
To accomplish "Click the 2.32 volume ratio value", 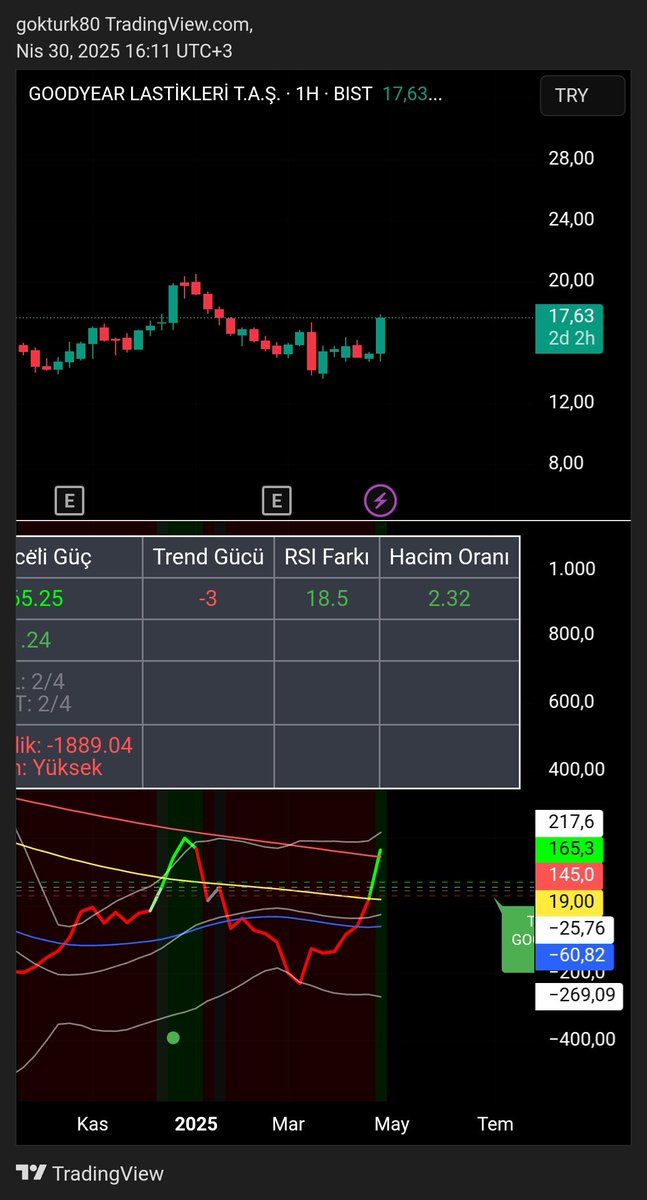I will tap(449, 599).
